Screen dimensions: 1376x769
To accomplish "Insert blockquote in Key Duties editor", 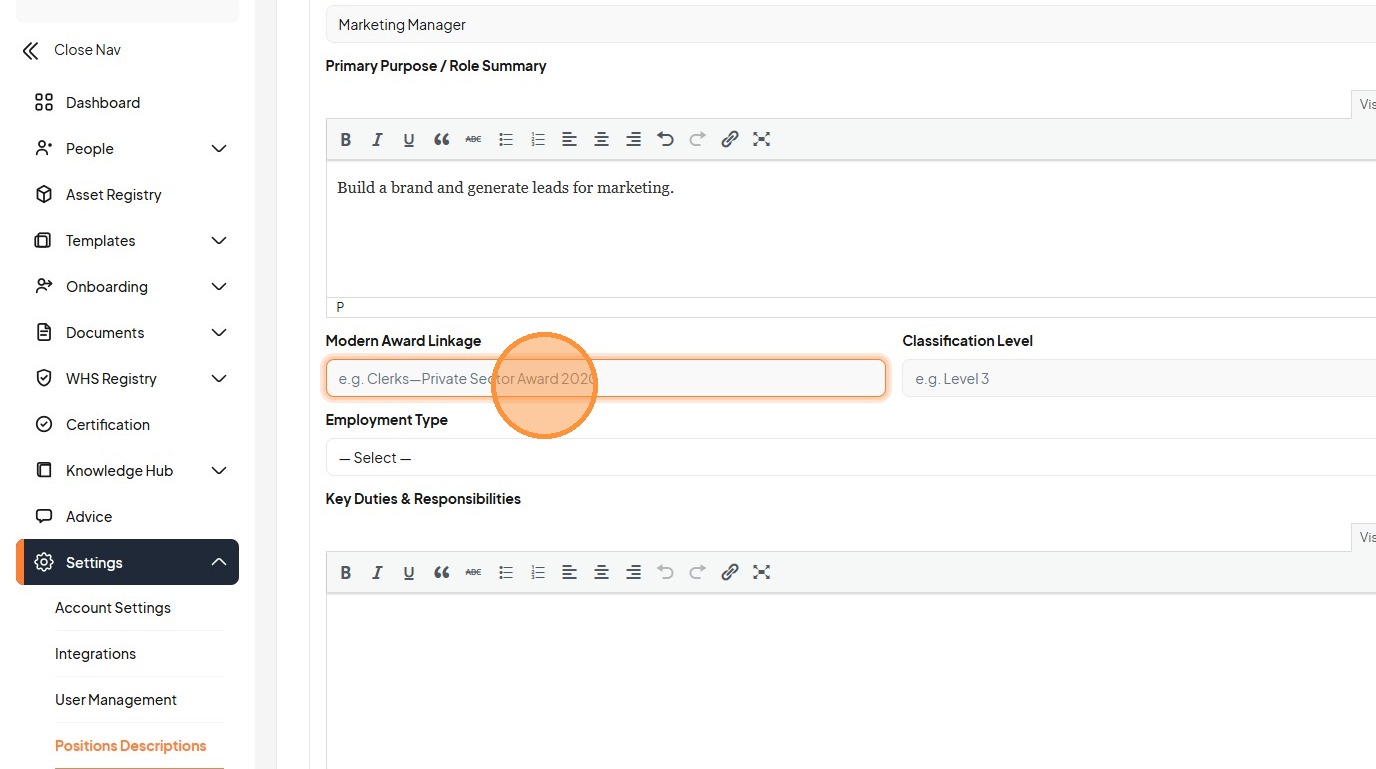I will [x=441, y=573].
